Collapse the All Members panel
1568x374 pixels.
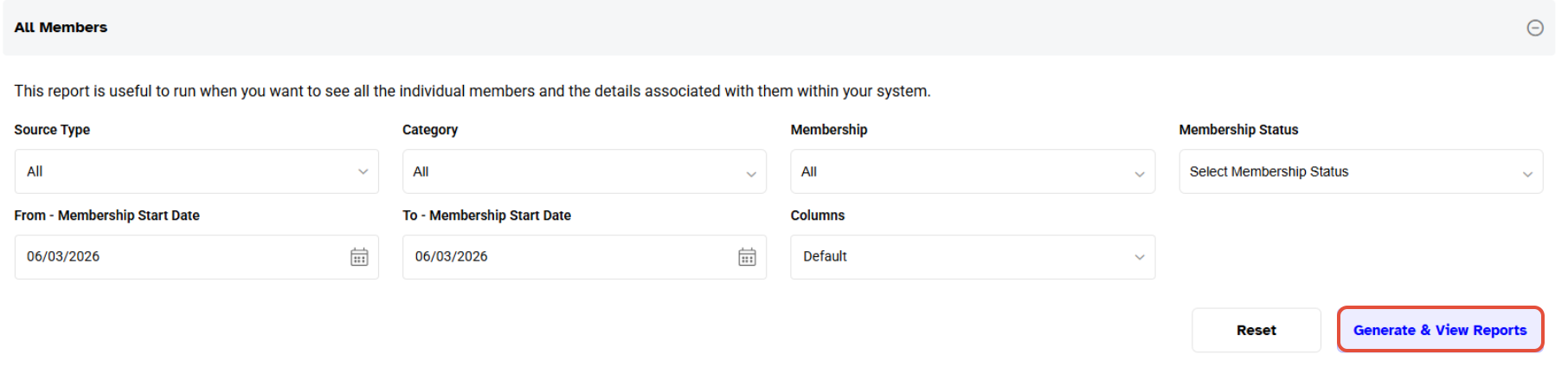coord(1534,28)
